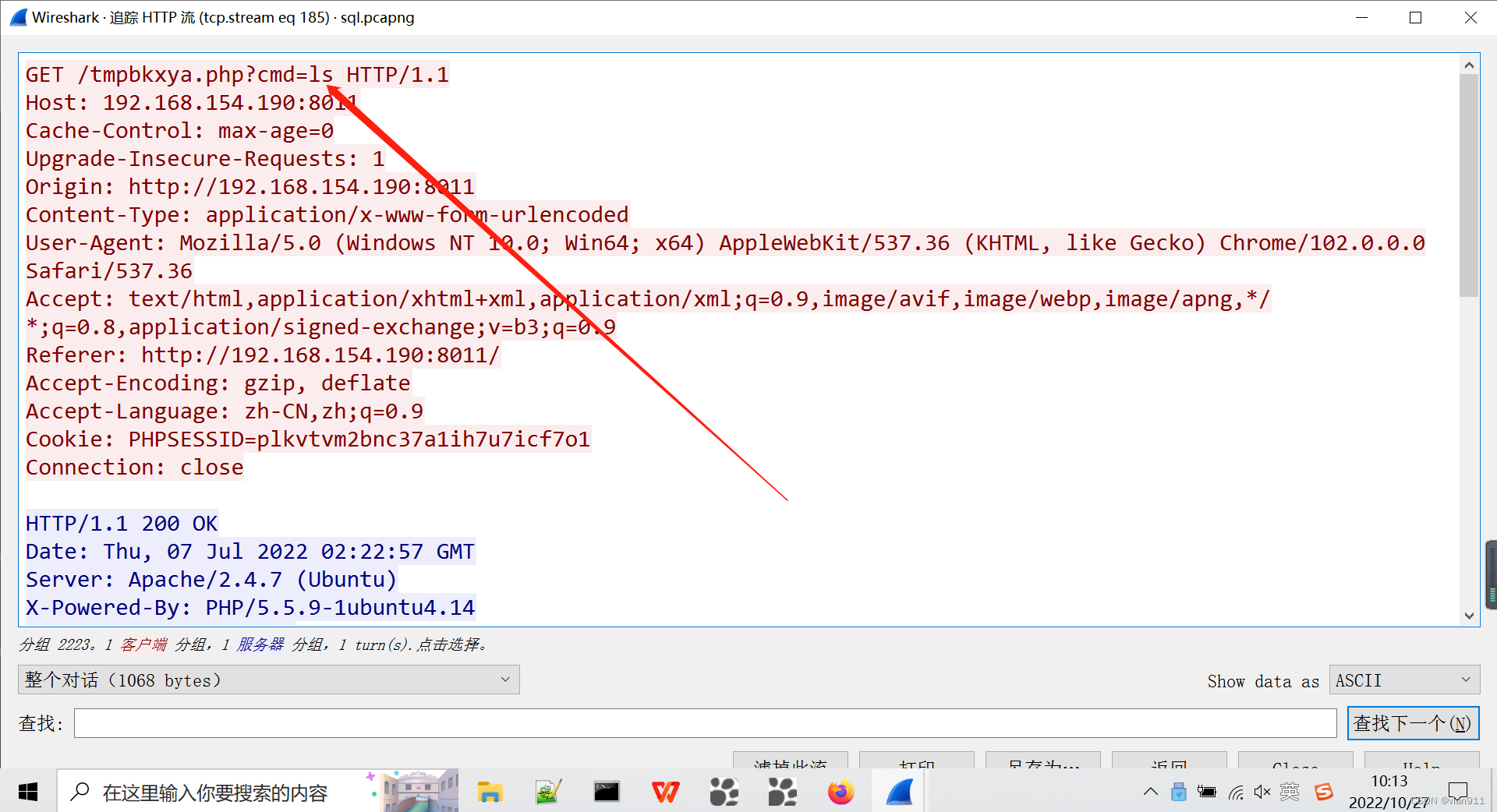This screenshot has height=812, width=1497.
Task: Click the X-Powered-By: PHP/5.5.9 line
Action: pos(250,608)
